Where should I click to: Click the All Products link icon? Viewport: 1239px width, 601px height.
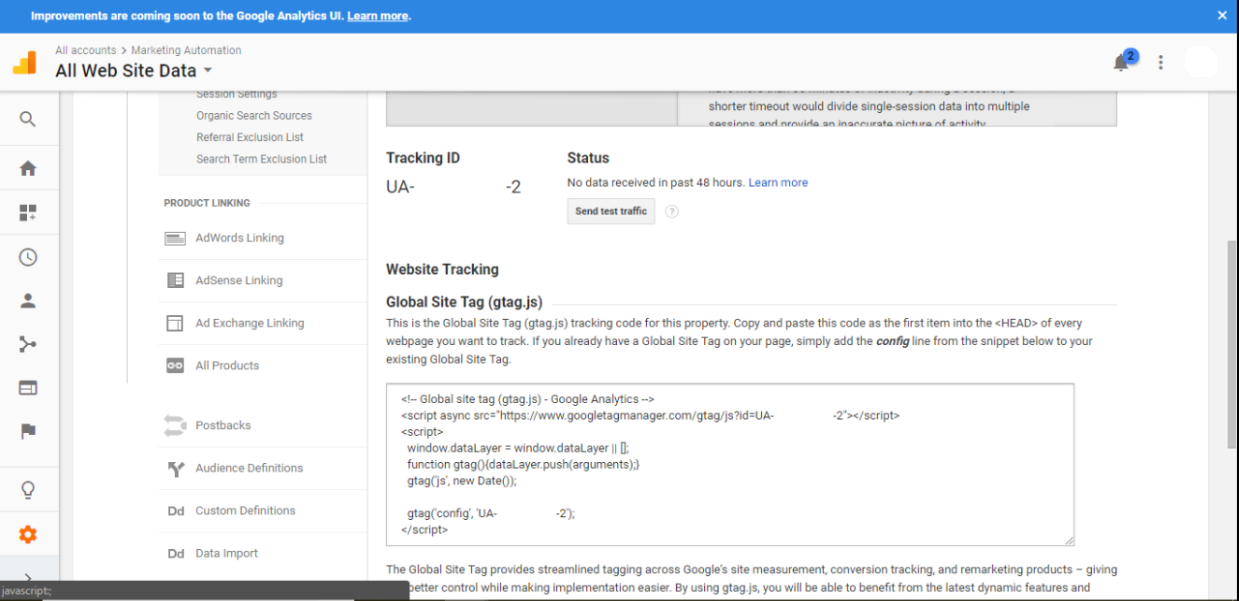pos(175,366)
